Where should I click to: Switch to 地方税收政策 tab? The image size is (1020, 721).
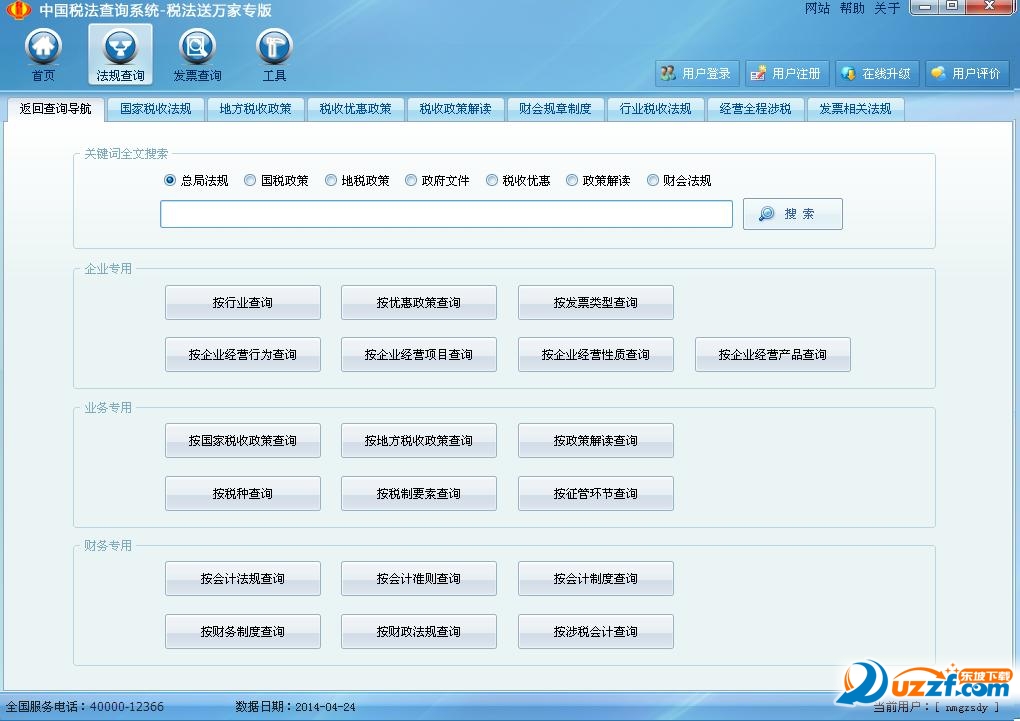pos(256,109)
